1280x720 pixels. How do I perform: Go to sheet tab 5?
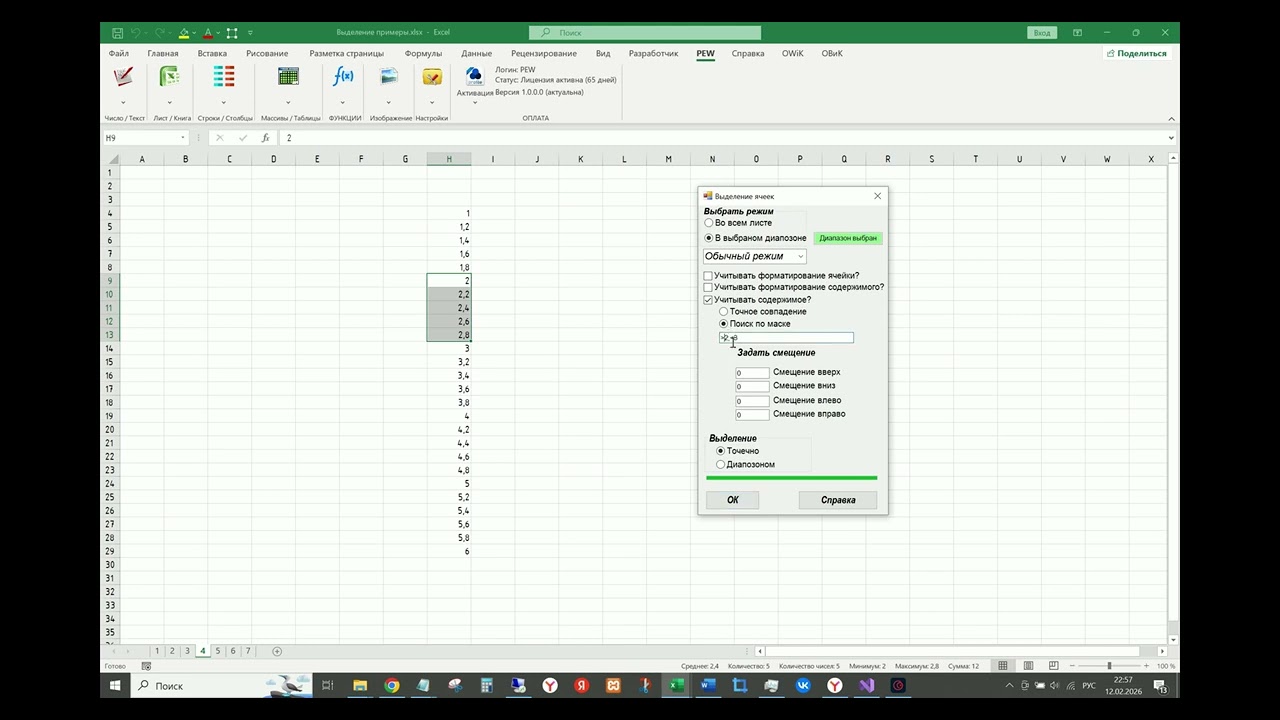coord(218,651)
